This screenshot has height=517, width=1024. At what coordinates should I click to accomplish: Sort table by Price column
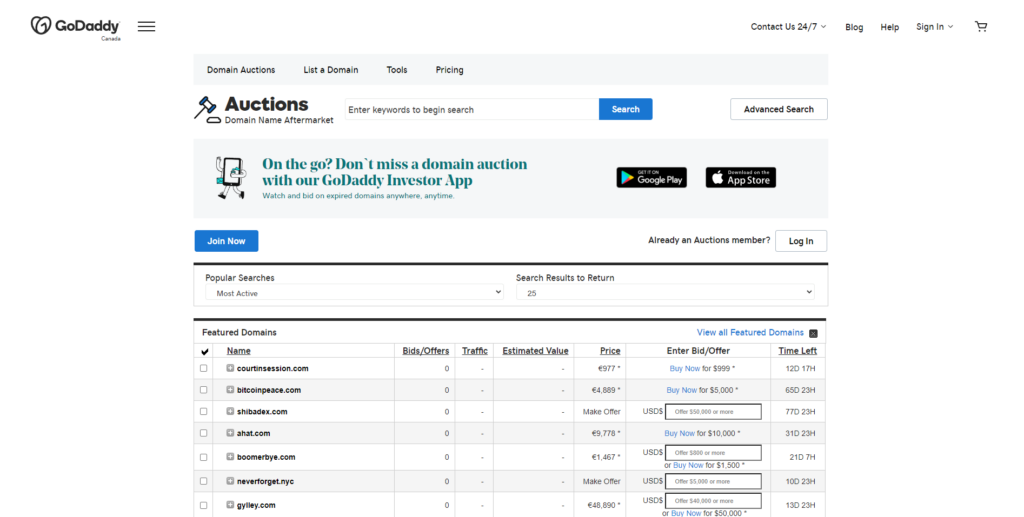coord(610,351)
